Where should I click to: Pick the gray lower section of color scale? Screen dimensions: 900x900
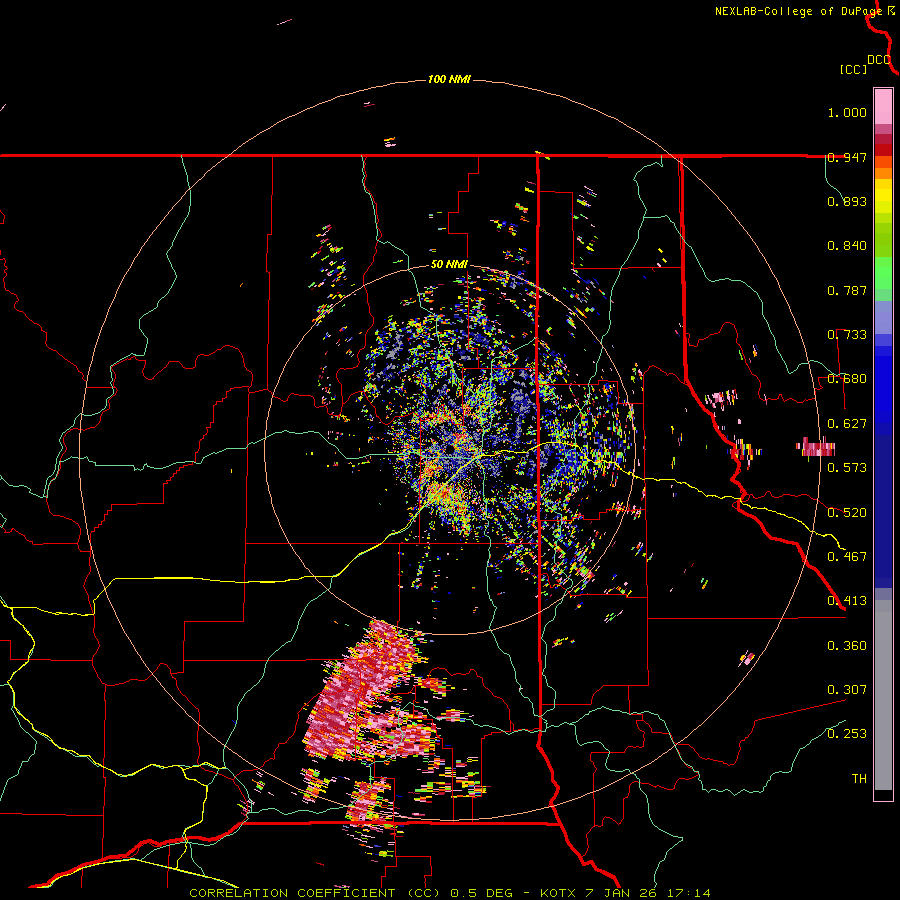pyautogui.click(x=883, y=695)
